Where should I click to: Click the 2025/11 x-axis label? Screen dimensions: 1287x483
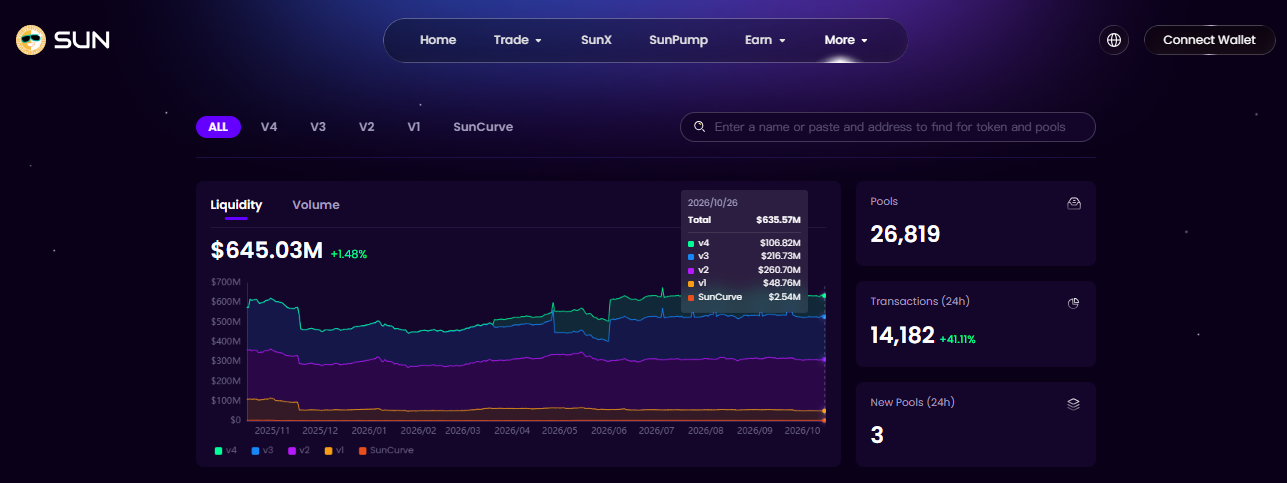(272, 430)
